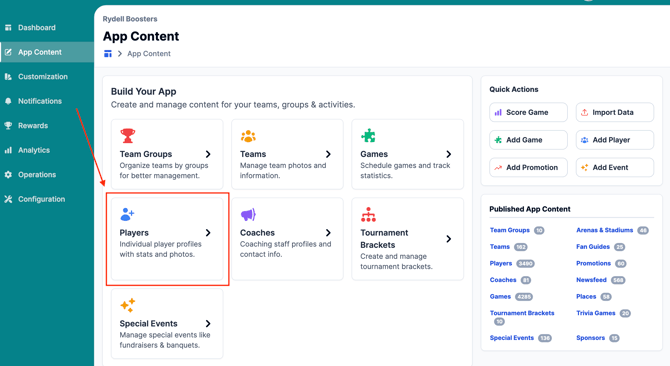Expand the Coaches card chevron
This screenshot has width=670, height=366.
[x=328, y=233]
